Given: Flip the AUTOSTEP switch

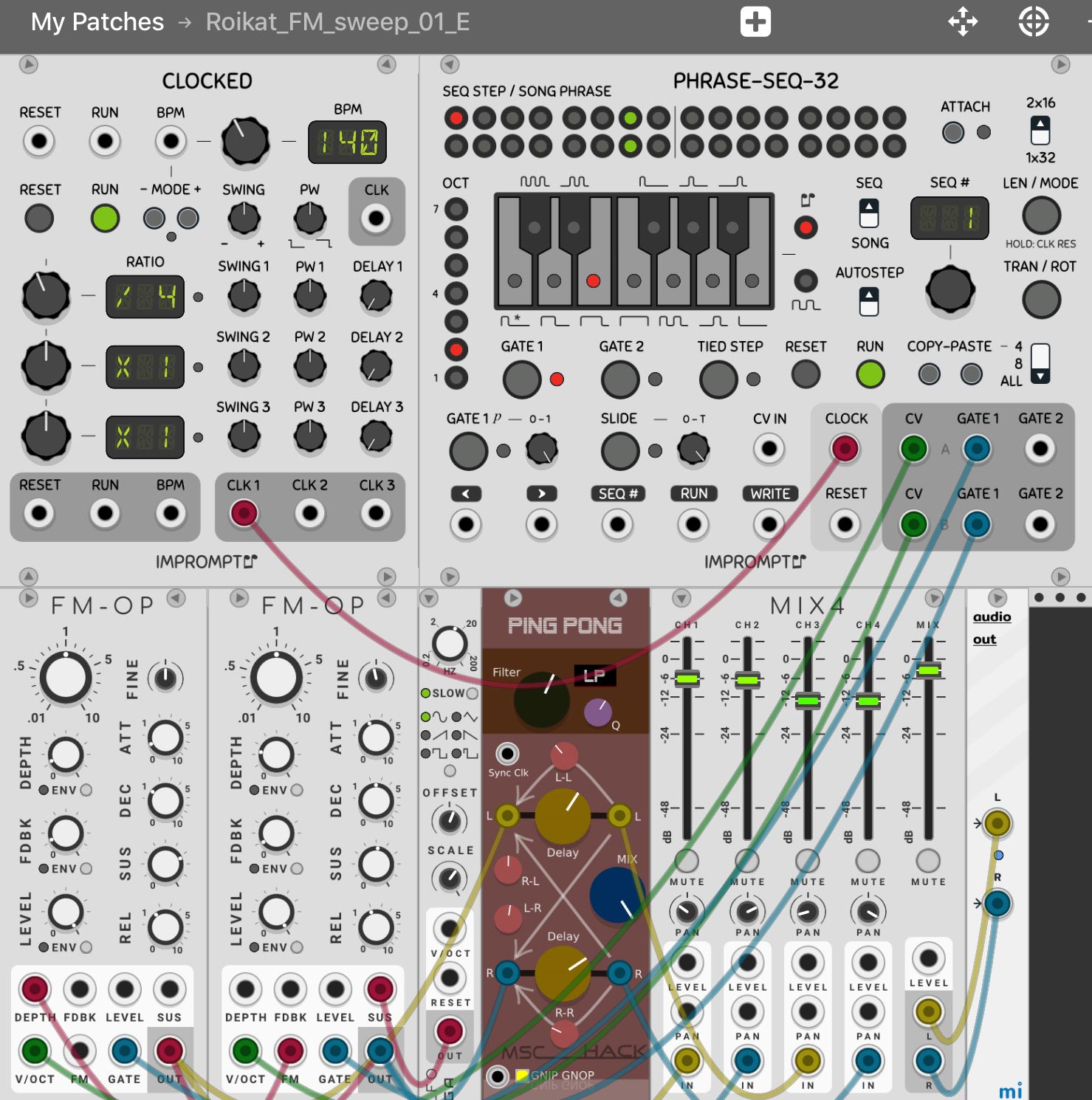Looking at the screenshot, I should tap(869, 302).
